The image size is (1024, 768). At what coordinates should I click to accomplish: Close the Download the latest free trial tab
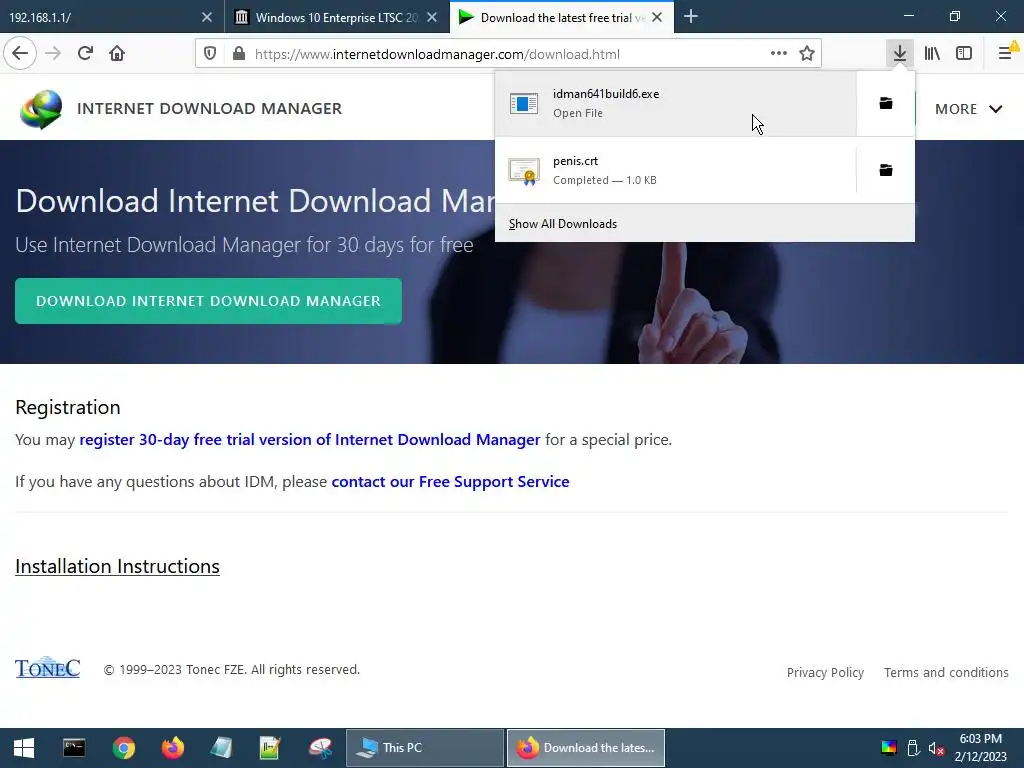[657, 18]
